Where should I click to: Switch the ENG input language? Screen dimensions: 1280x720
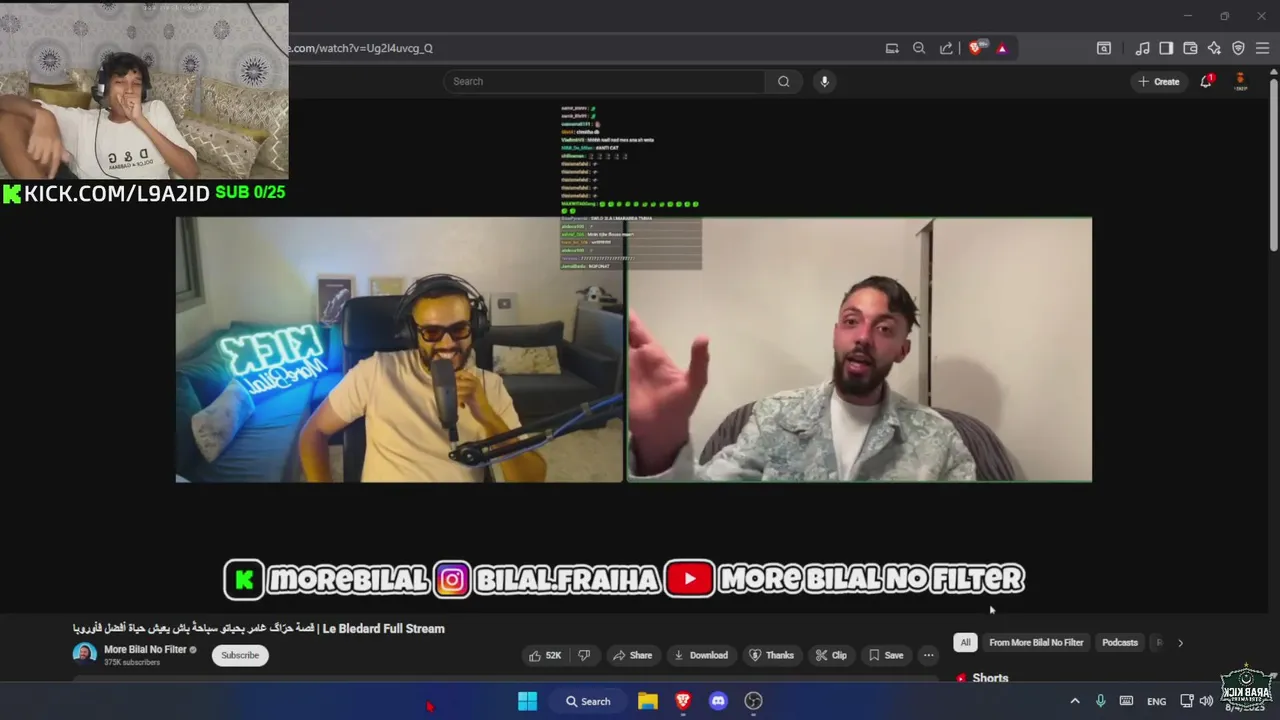[x=1156, y=701]
